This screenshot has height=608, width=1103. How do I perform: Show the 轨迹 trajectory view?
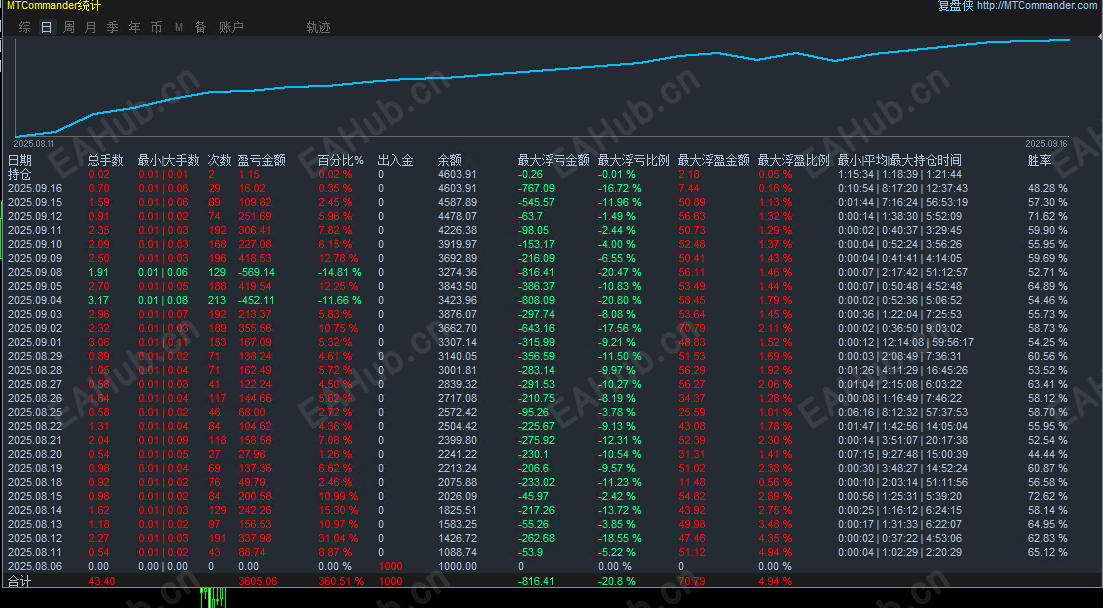coord(318,27)
